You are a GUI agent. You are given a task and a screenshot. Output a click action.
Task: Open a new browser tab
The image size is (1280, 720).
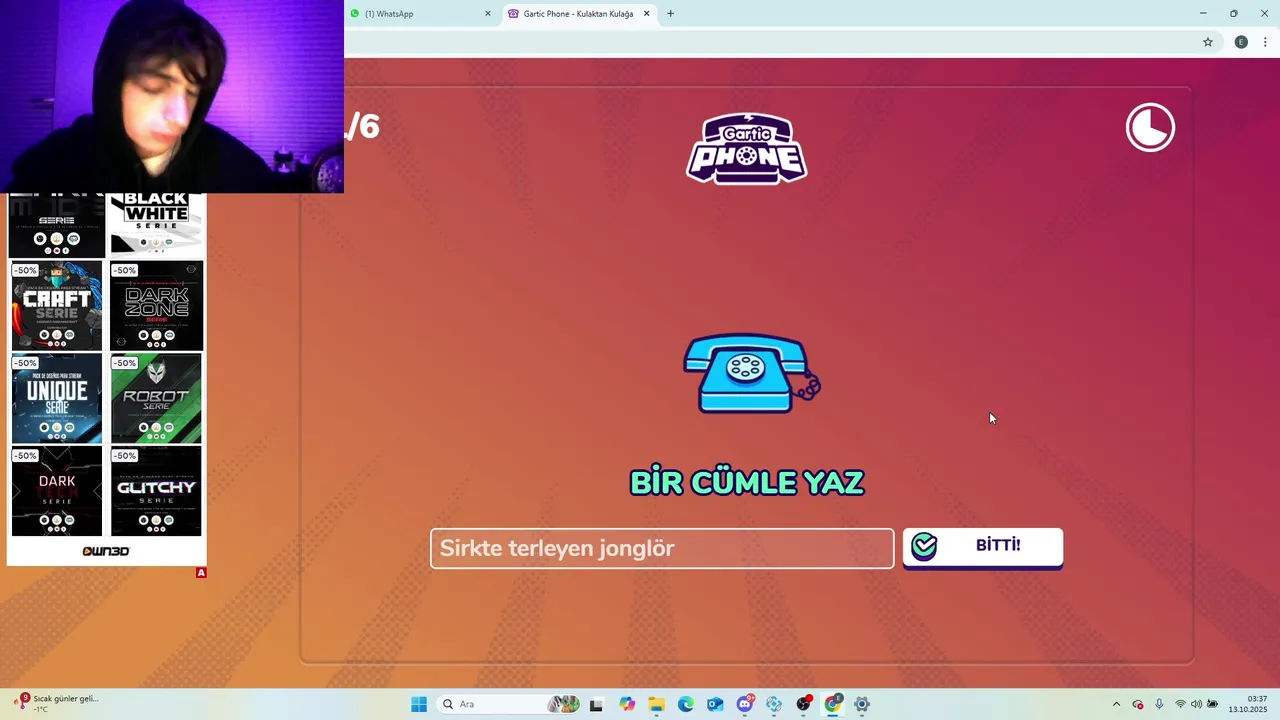pyautogui.click(x=670, y=14)
